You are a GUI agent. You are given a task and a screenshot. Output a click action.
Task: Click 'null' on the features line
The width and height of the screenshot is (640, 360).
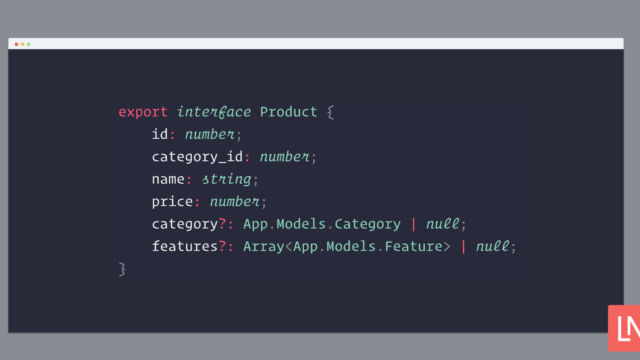492,246
